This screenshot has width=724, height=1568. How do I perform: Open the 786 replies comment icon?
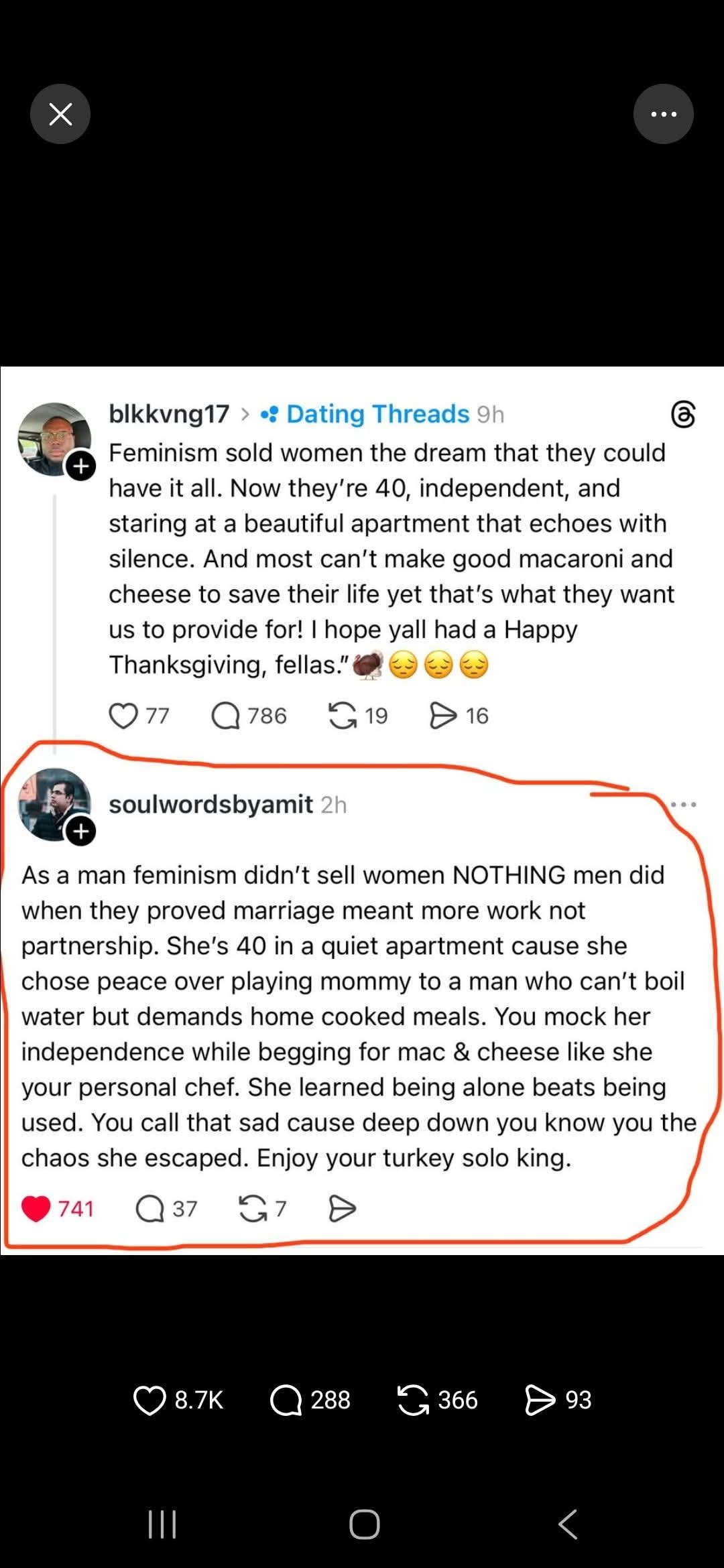[226, 716]
